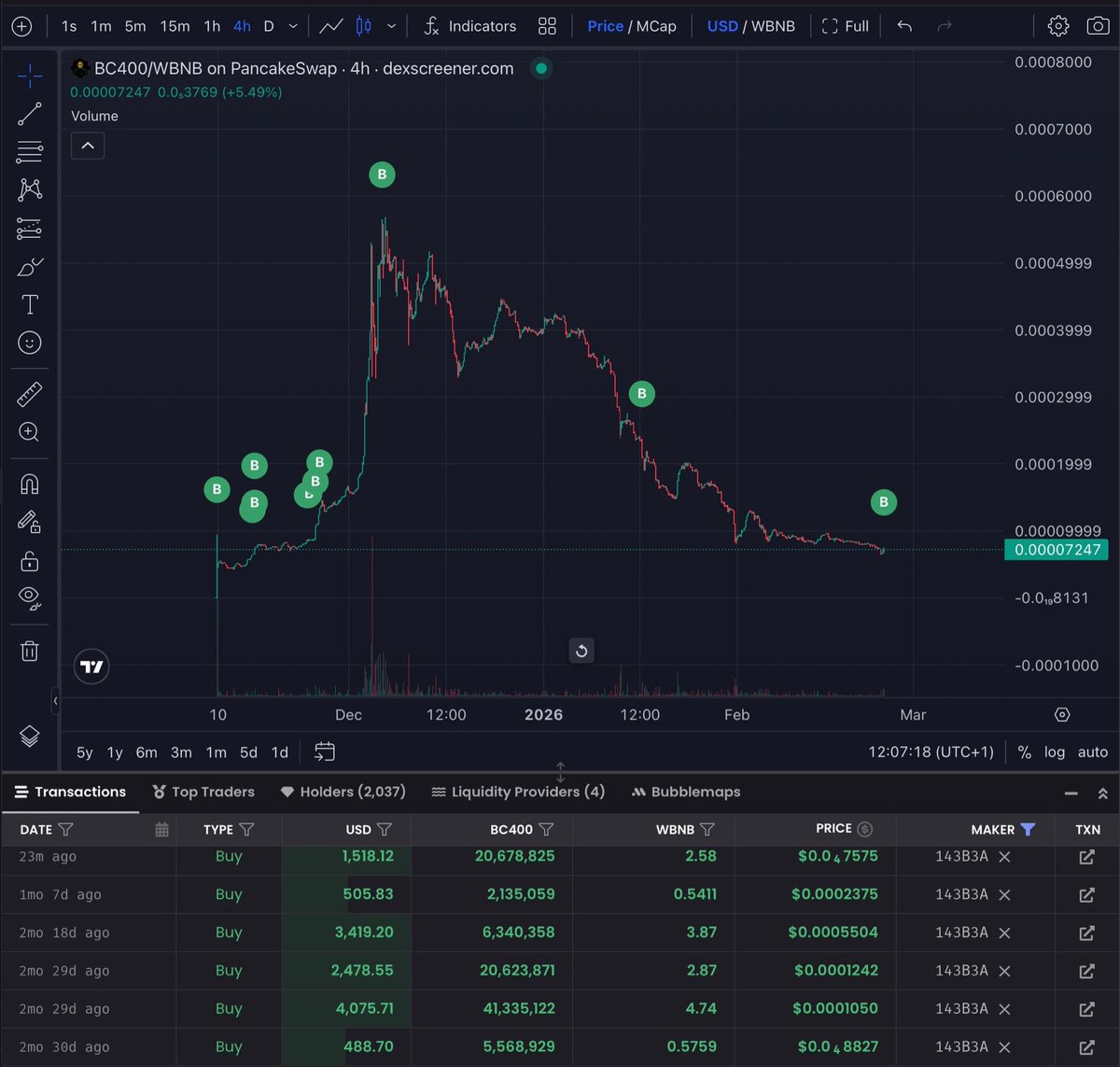Open timezone selector 12:07:18 (UTC+1)

coord(931,752)
